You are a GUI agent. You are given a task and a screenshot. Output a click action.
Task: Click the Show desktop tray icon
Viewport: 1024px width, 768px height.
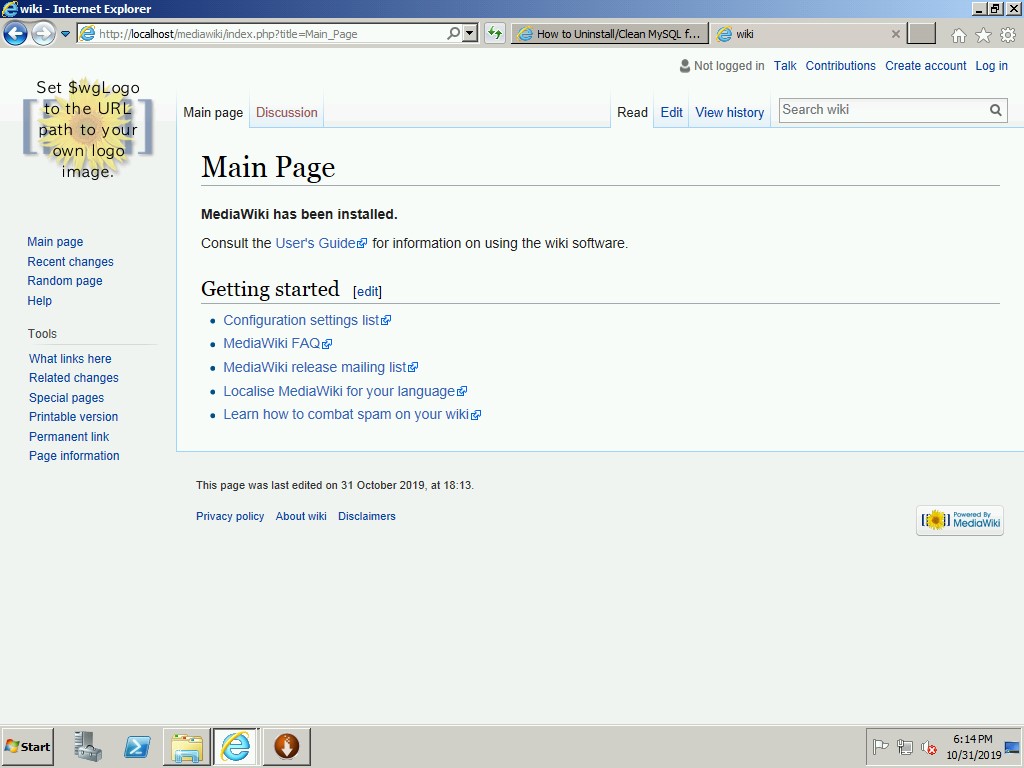point(1013,746)
